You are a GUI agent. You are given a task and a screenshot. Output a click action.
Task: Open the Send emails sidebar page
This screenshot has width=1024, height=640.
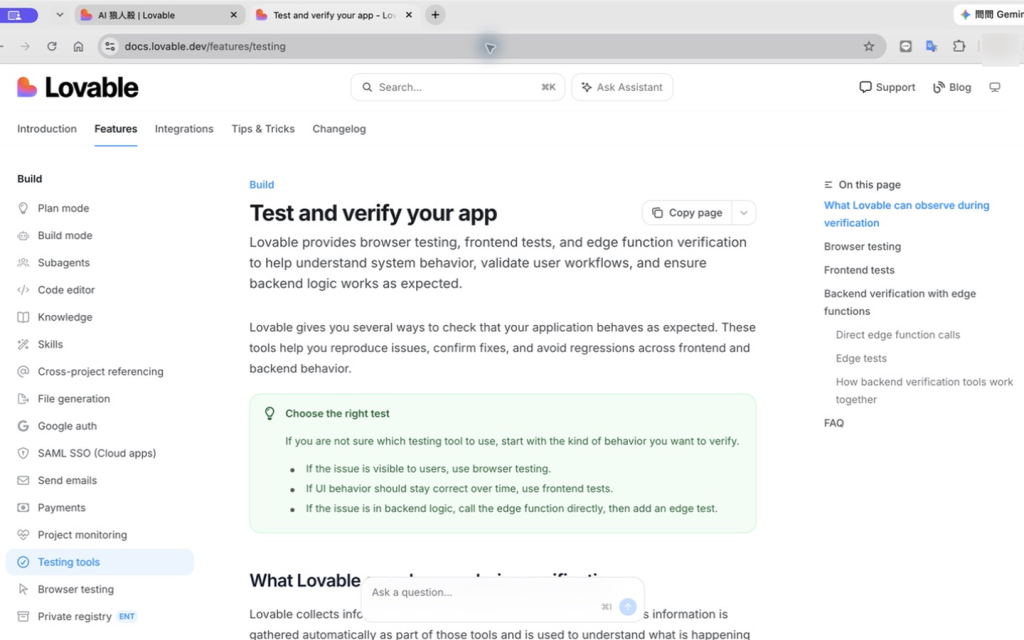[99, 481]
